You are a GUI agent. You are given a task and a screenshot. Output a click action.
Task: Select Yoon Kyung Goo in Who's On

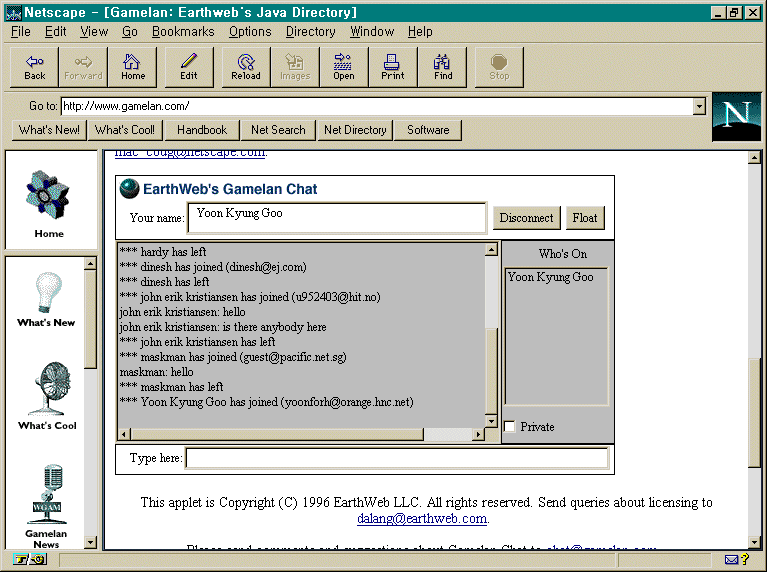click(550, 277)
